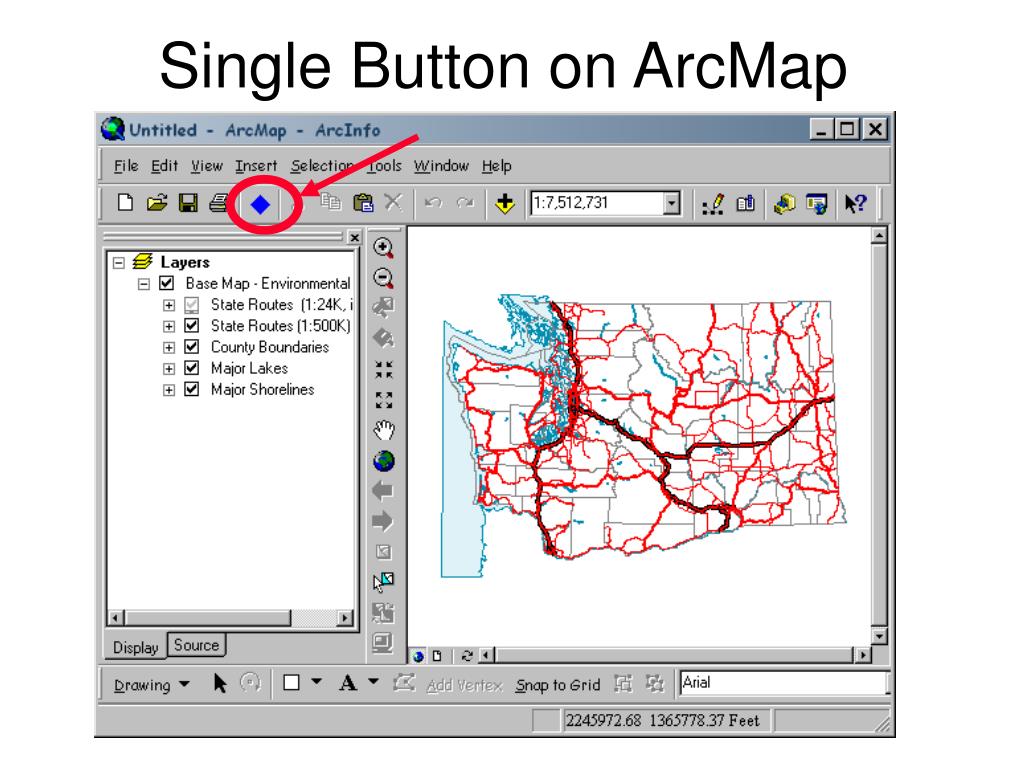Select the Zoom Out magnifier tool
The width and height of the screenshot is (1024, 768).
383,278
